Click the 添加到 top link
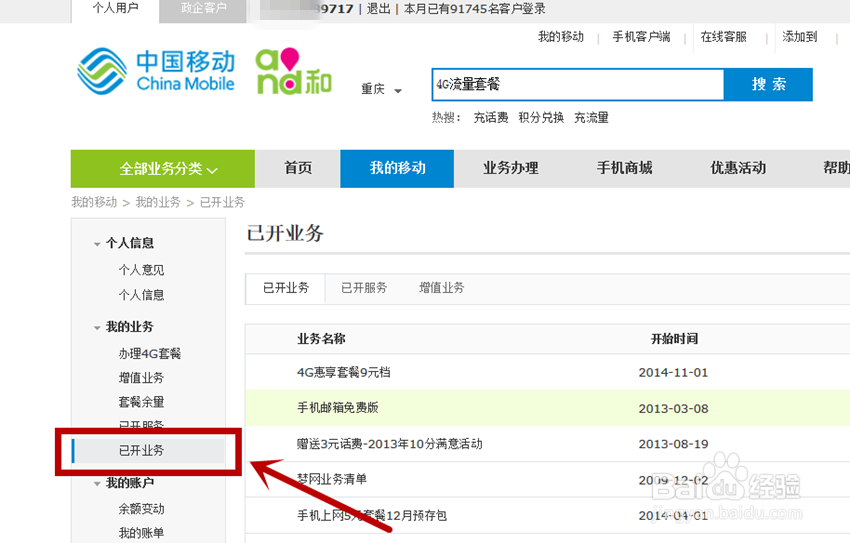850x543 pixels. [800, 37]
